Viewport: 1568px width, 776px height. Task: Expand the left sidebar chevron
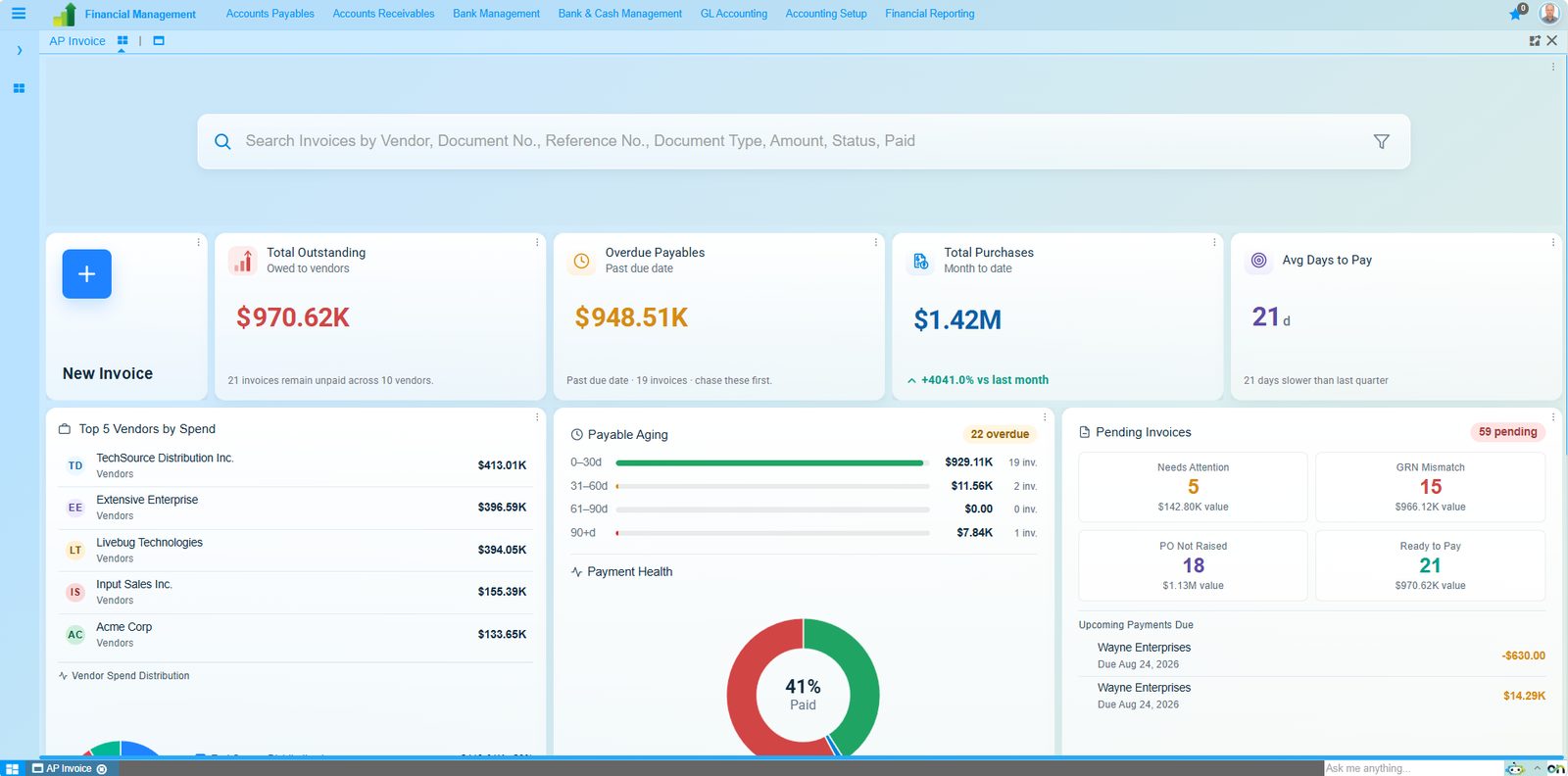pos(19,50)
